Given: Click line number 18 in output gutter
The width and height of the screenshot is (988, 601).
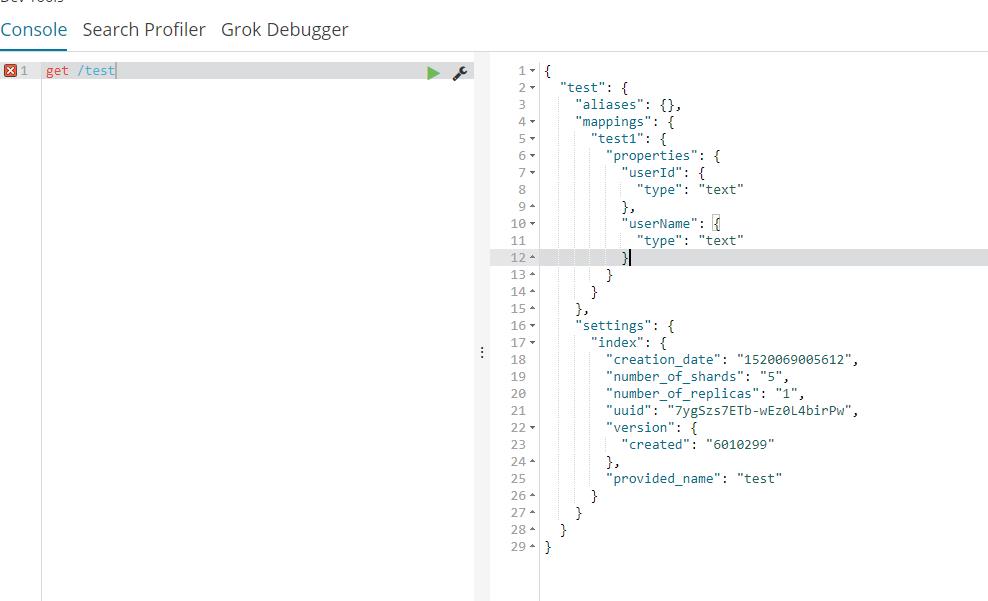Looking at the screenshot, I should pyautogui.click(x=518, y=360).
